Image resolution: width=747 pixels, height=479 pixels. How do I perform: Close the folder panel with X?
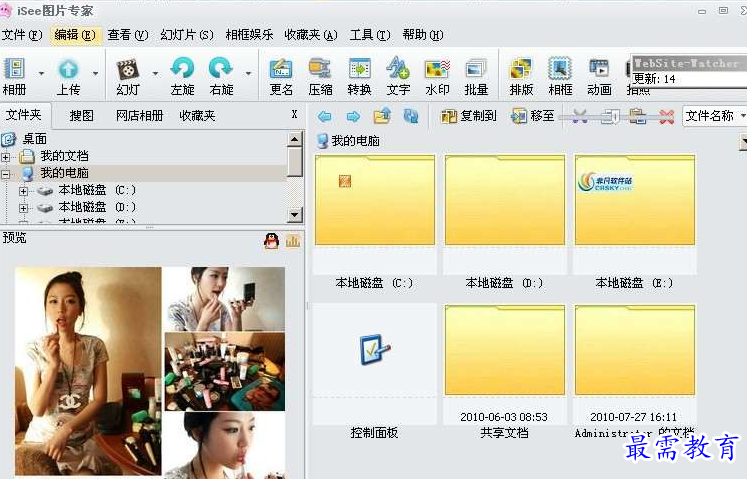click(x=294, y=114)
